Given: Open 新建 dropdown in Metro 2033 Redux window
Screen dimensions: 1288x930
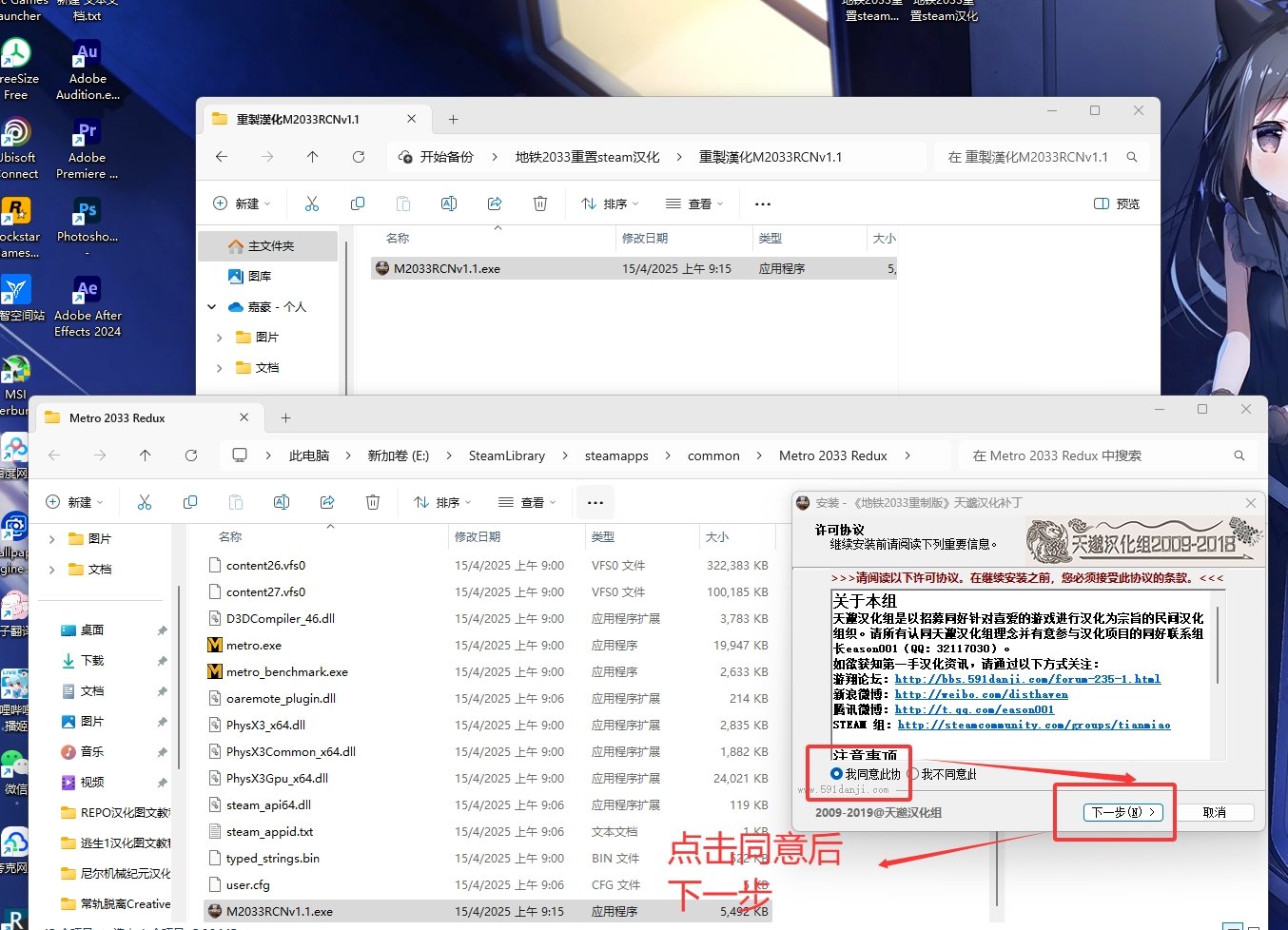Looking at the screenshot, I should tap(74, 502).
